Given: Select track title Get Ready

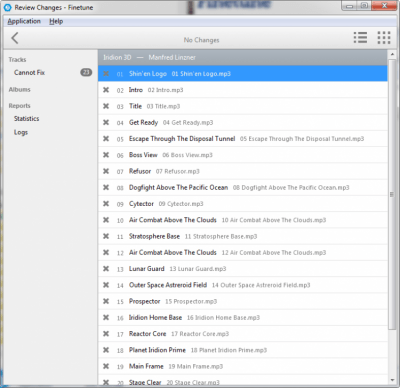Looking at the screenshot, I should point(143,122).
